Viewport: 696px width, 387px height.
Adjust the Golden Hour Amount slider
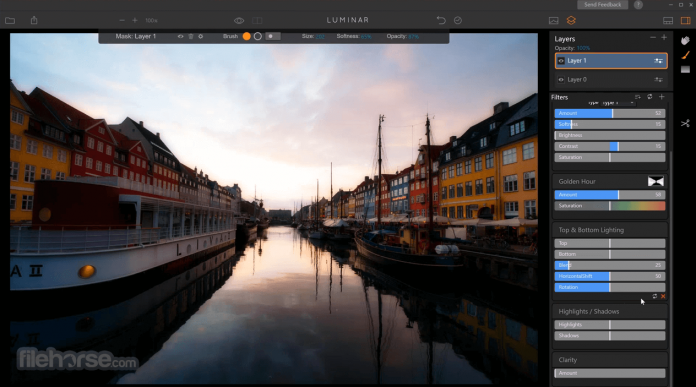[x=610, y=195]
